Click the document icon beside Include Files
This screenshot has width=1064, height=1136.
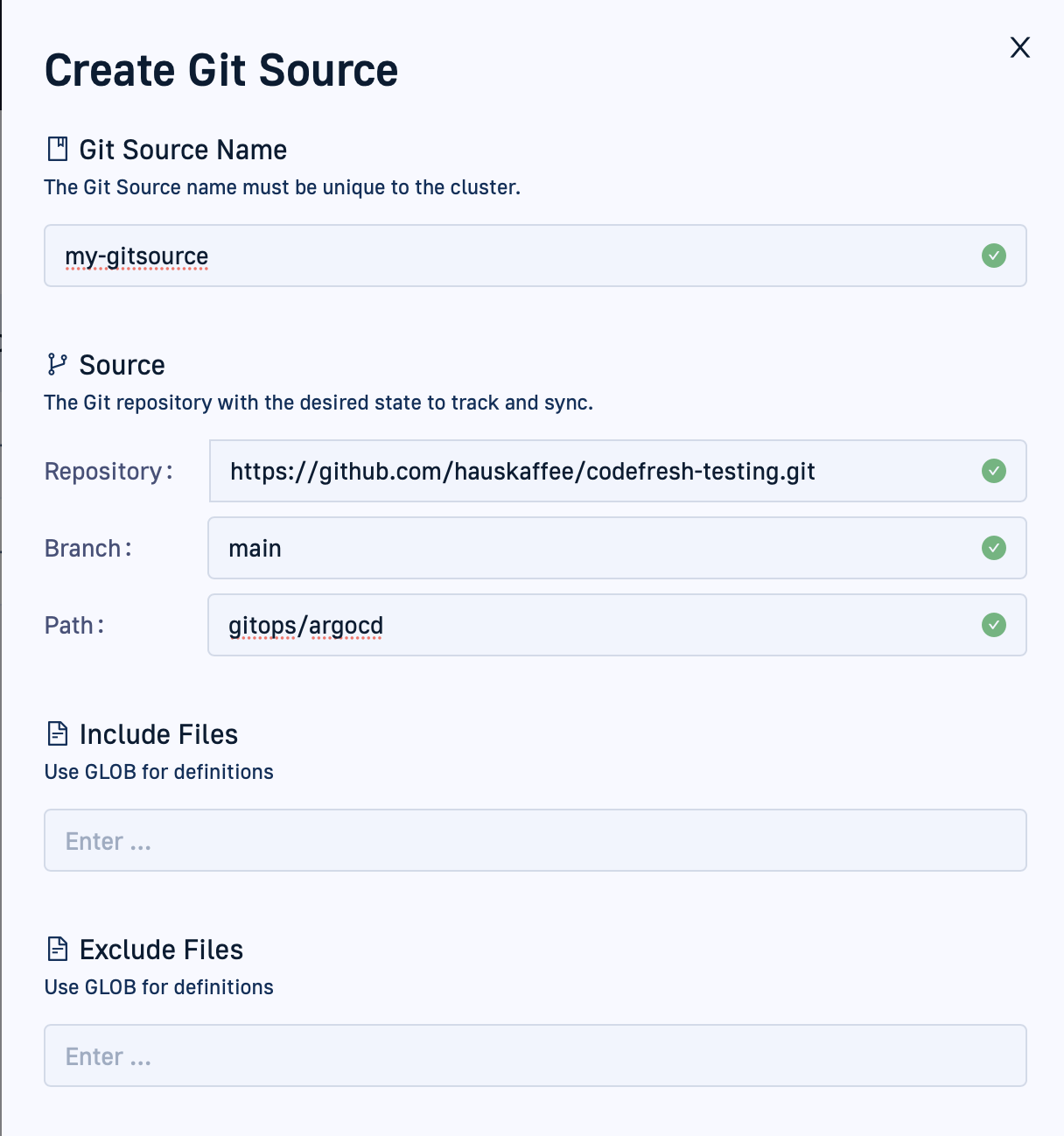click(58, 734)
